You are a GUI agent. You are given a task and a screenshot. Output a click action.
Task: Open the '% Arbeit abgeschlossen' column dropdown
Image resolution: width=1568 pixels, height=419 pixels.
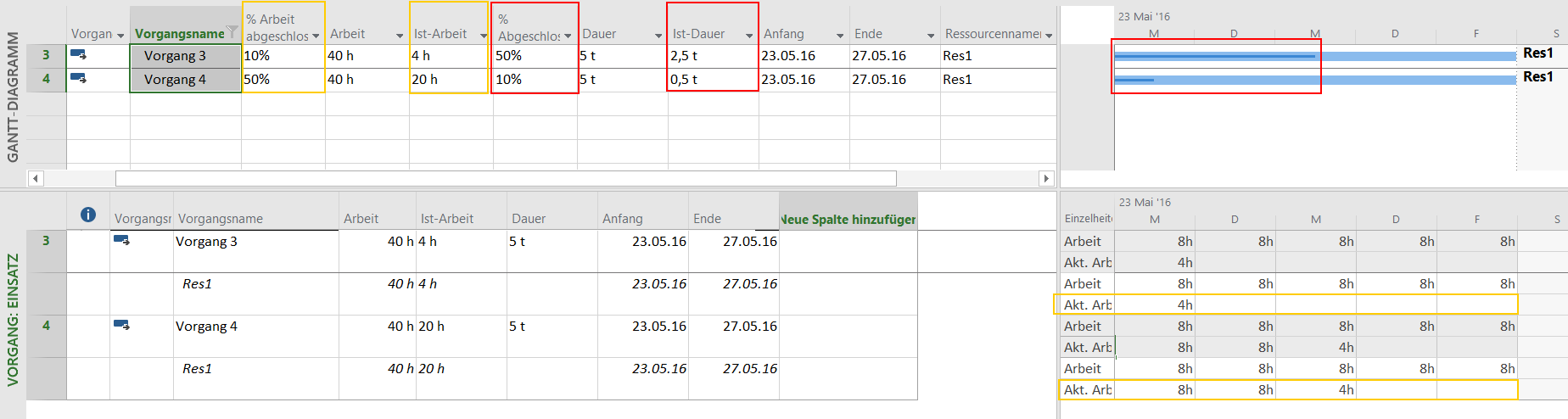[x=316, y=36]
